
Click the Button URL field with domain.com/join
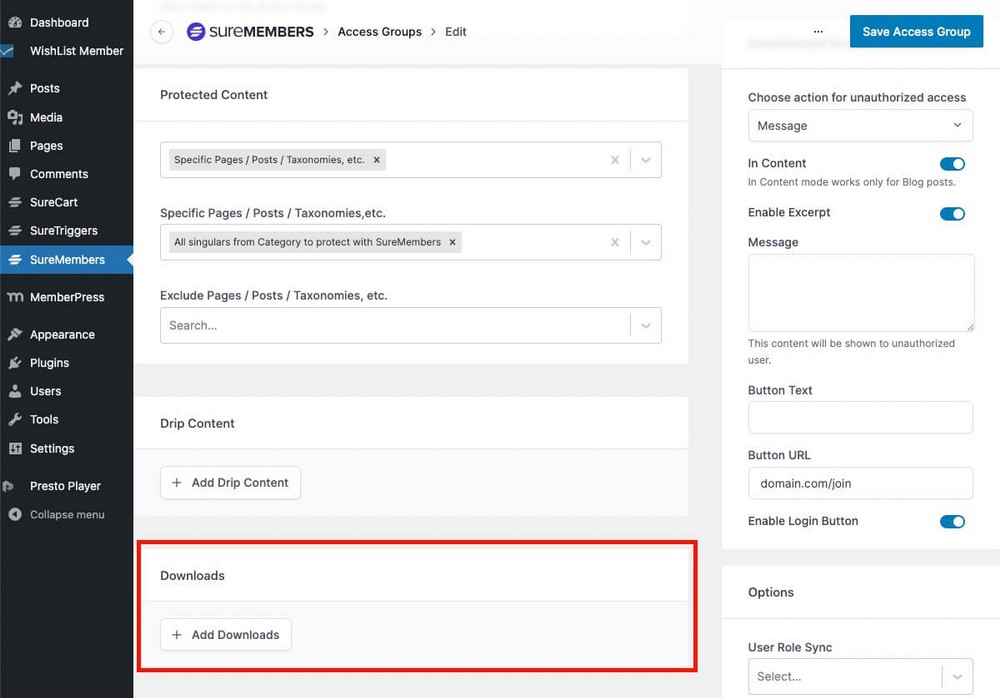point(860,483)
